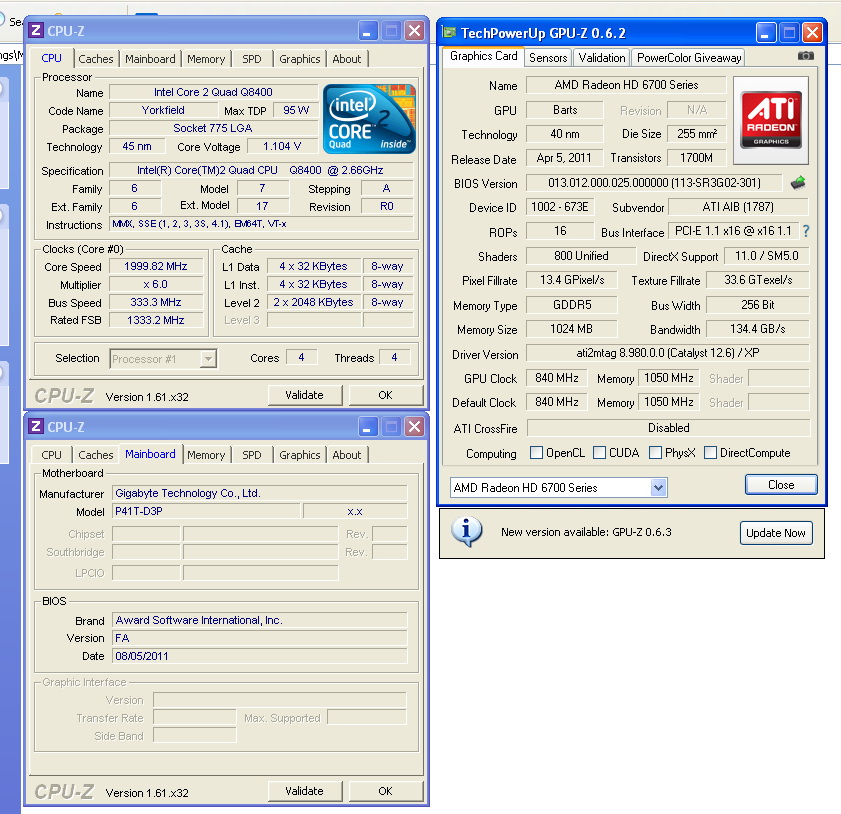Open Memory tab in bottom CPU-Z window
Image resolution: width=841 pixels, height=814 pixels.
(206, 455)
